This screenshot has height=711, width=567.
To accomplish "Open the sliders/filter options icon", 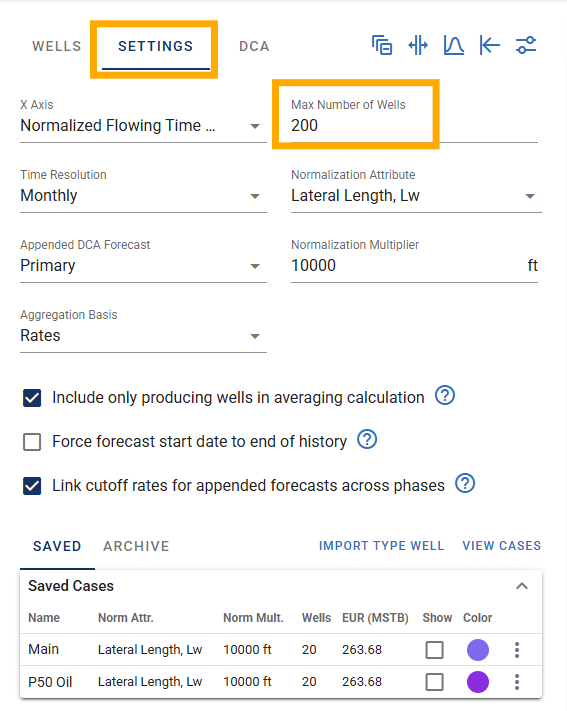I will click(x=526, y=45).
